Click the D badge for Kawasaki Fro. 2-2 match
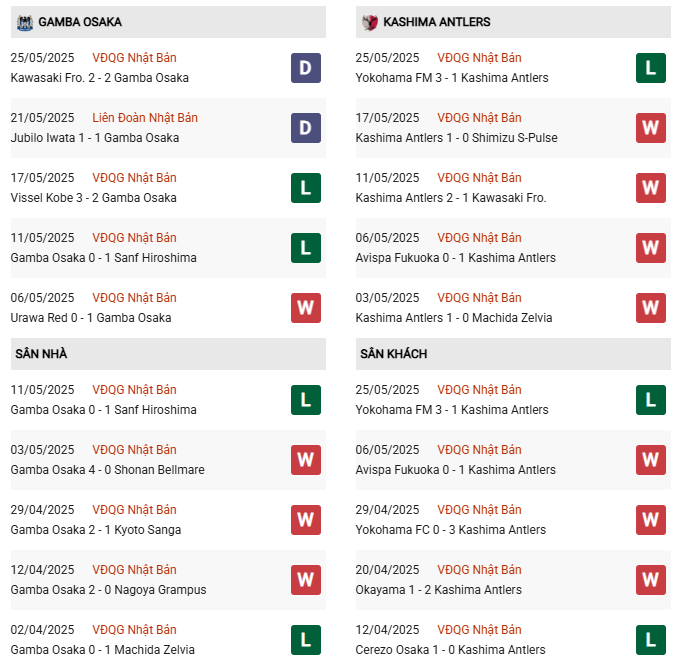This screenshot has height=670, width=673. point(306,68)
